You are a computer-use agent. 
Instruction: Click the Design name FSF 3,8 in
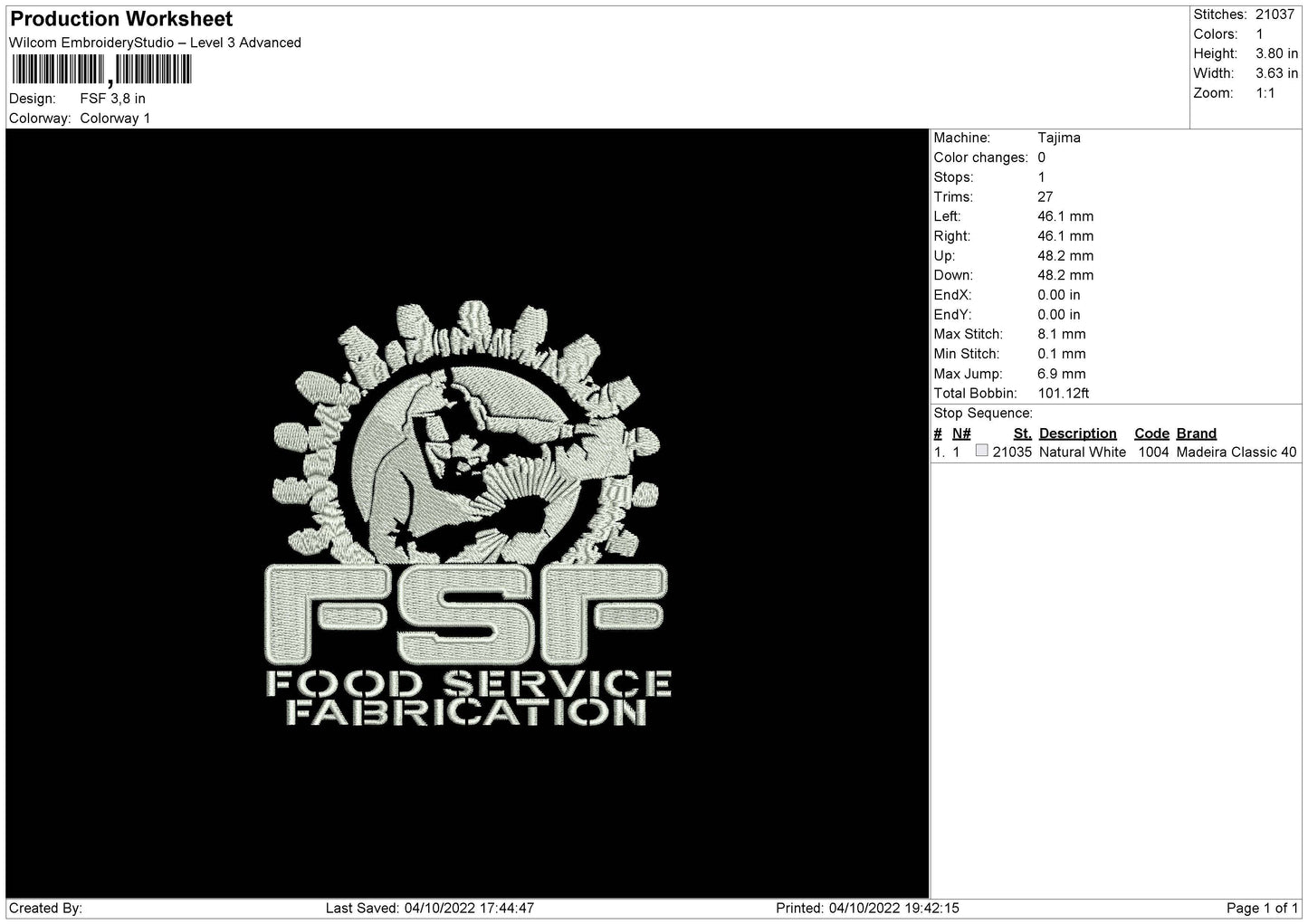click(x=113, y=99)
